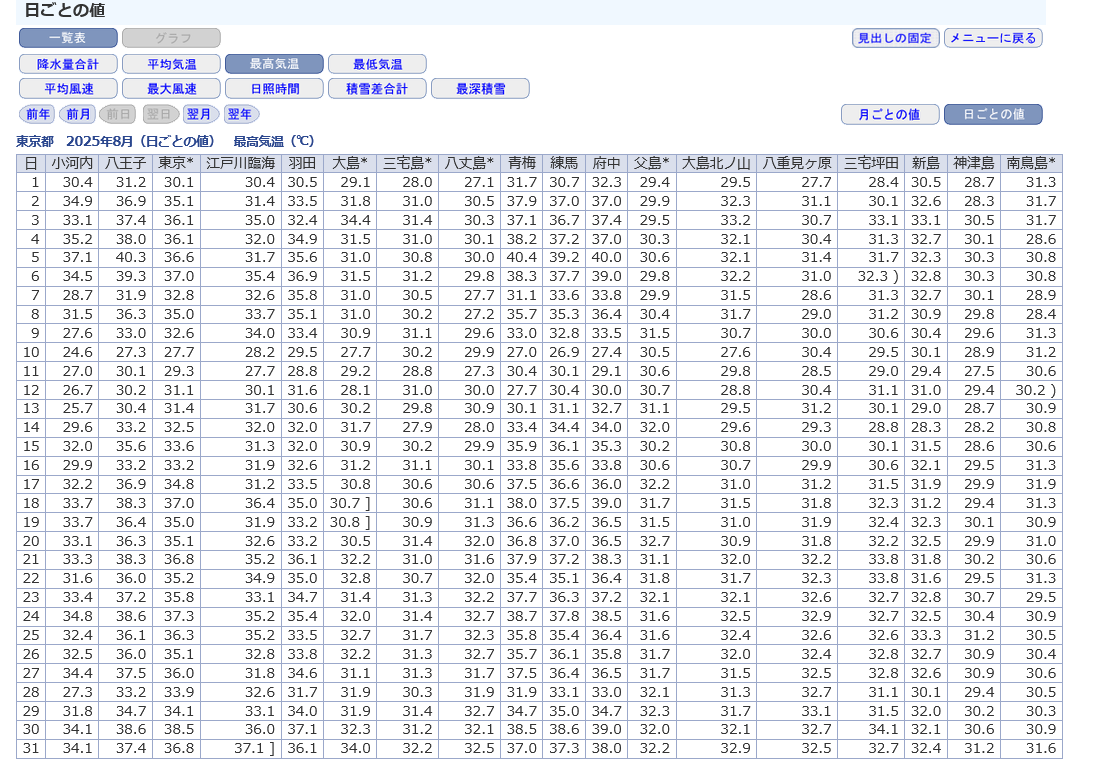Viewport: 1099px width, 768px height.
Task: Select 最大風速 data type
Action: coord(172,89)
